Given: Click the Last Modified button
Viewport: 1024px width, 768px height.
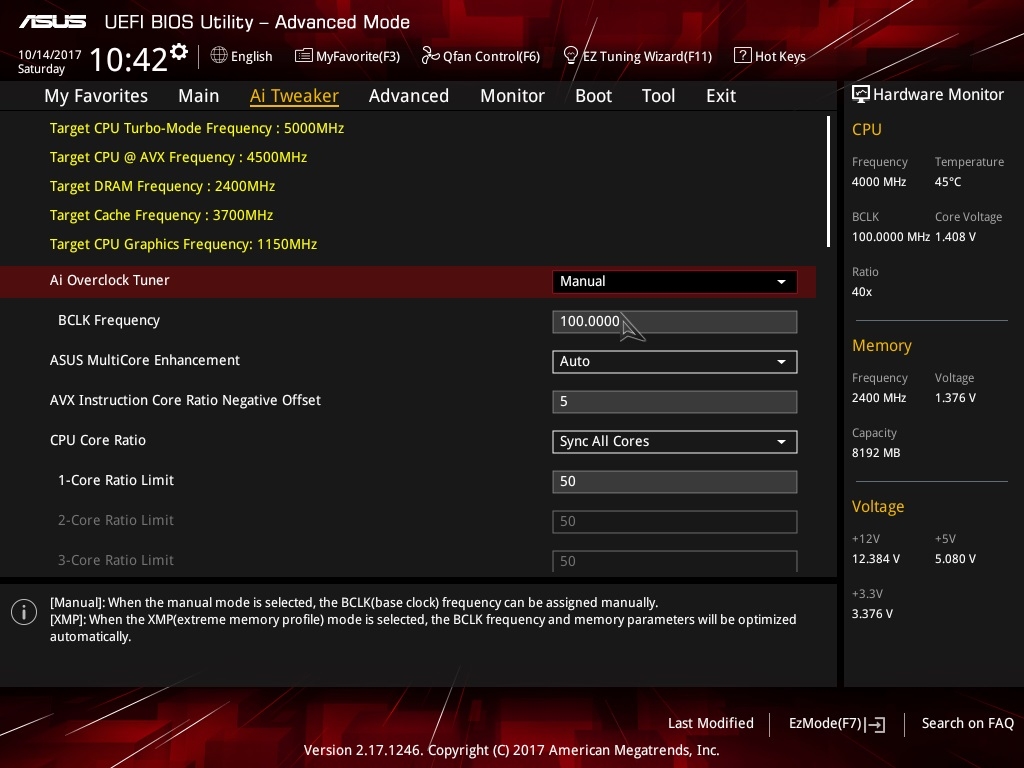Looking at the screenshot, I should tap(710, 723).
